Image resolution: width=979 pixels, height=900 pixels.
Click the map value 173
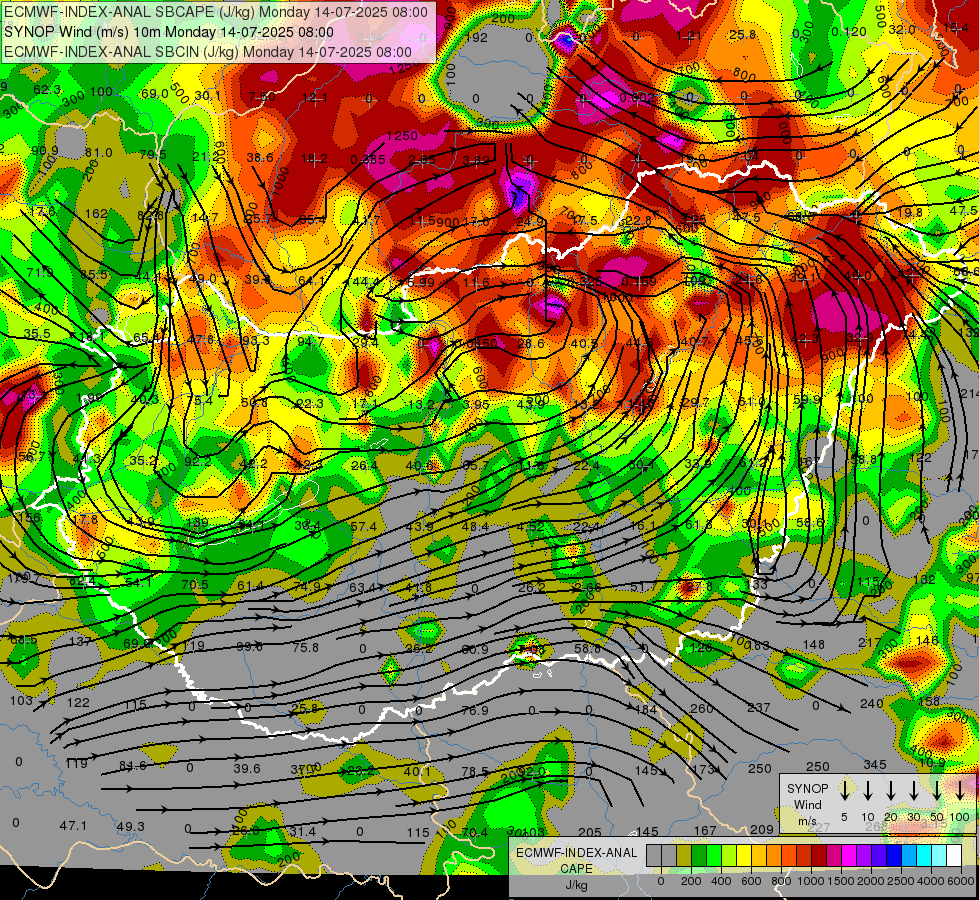click(704, 769)
